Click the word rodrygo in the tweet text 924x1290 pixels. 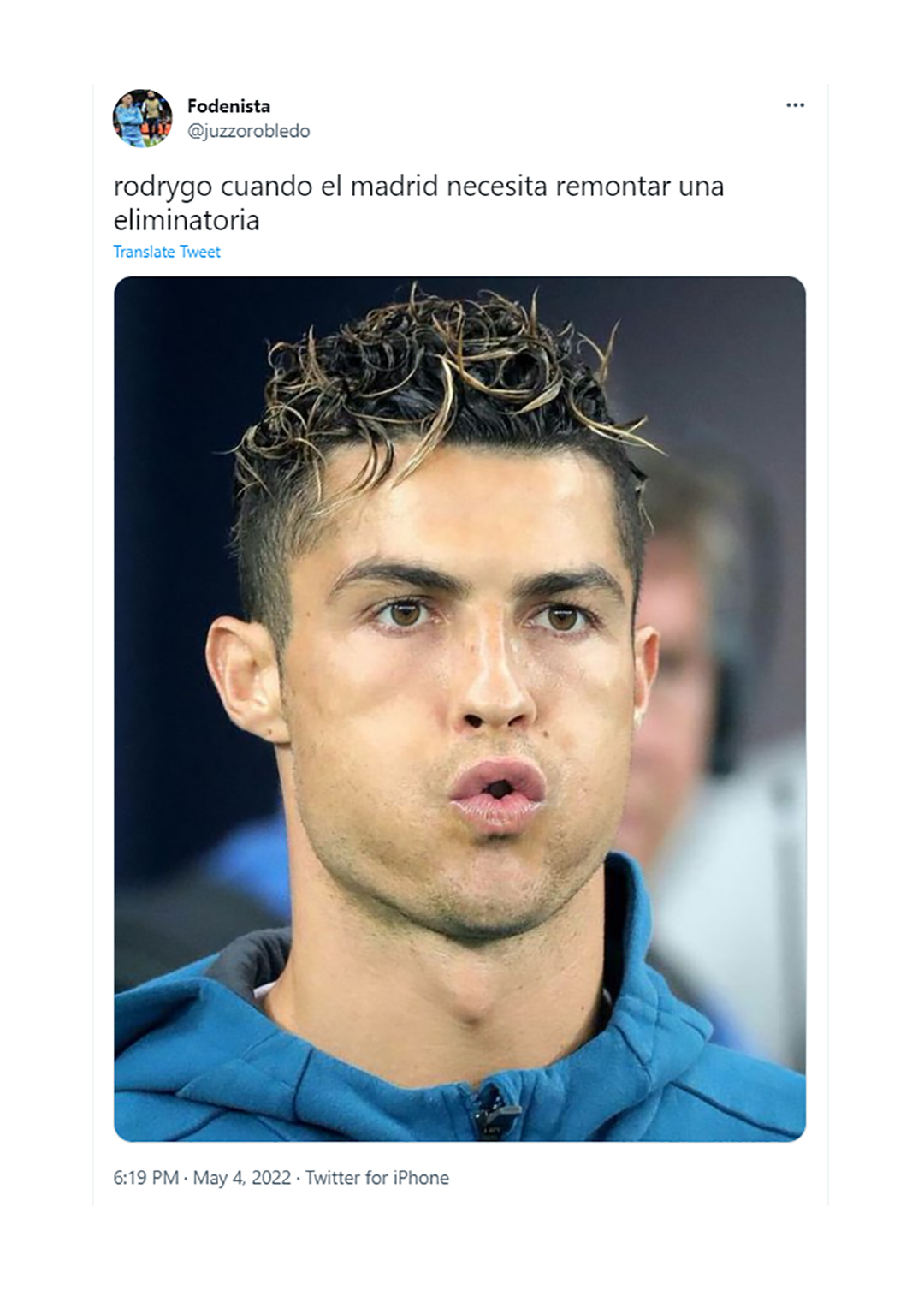point(163,187)
